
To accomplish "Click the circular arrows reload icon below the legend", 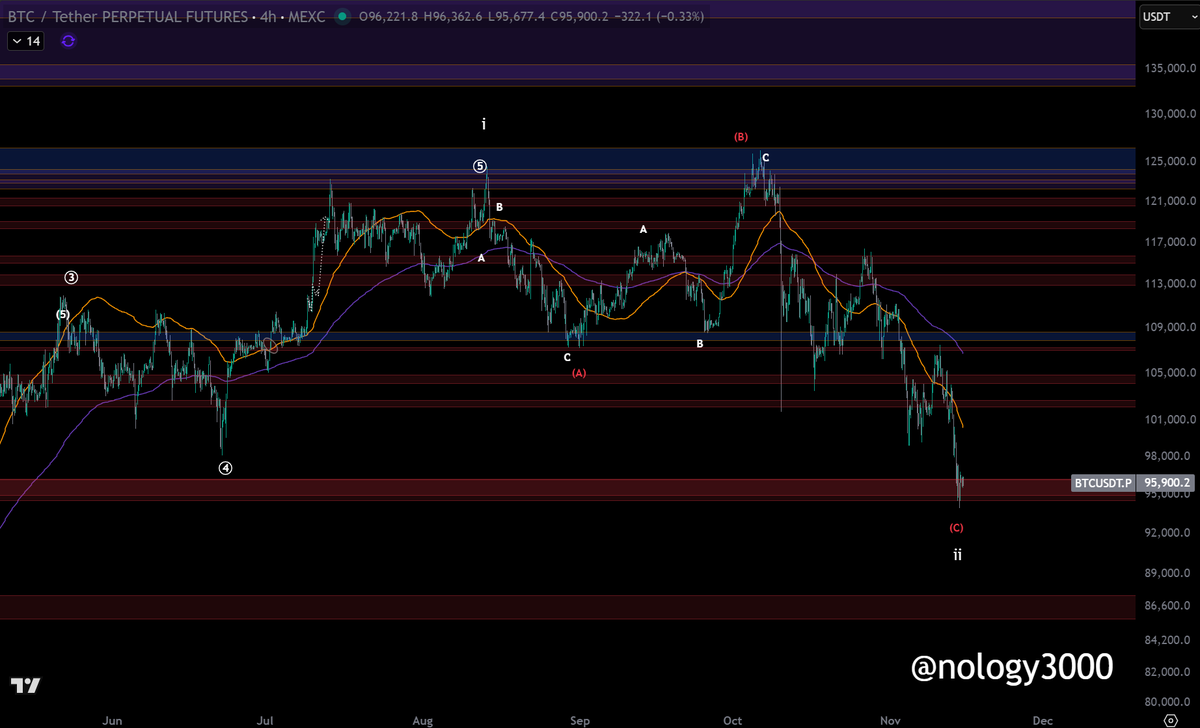I will click(x=68, y=41).
